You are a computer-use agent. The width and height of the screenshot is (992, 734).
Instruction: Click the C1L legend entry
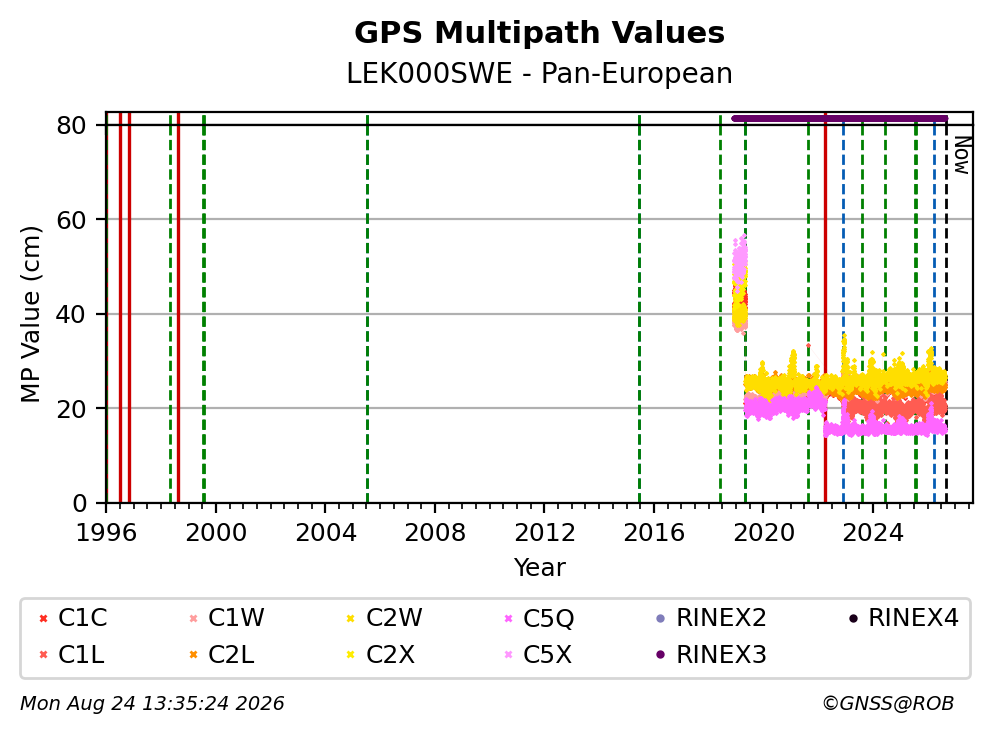(x=71, y=654)
